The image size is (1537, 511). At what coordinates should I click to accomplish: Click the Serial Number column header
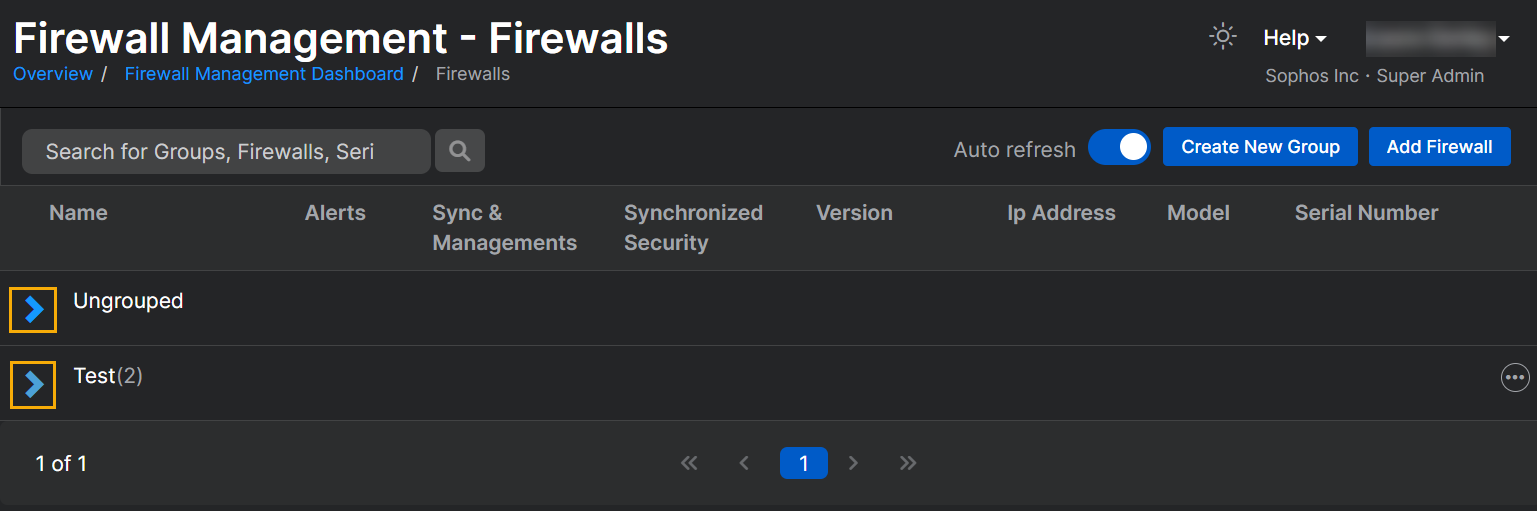(1366, 213)
